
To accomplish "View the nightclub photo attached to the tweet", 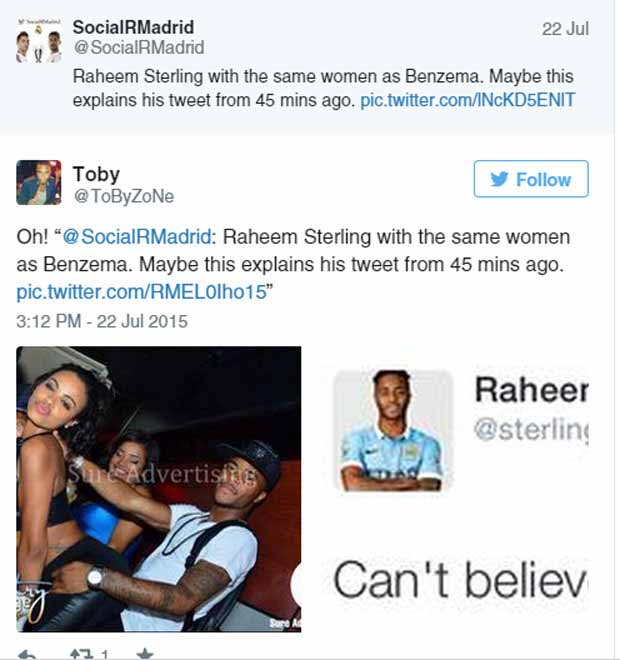I will [x=159, y=489].
